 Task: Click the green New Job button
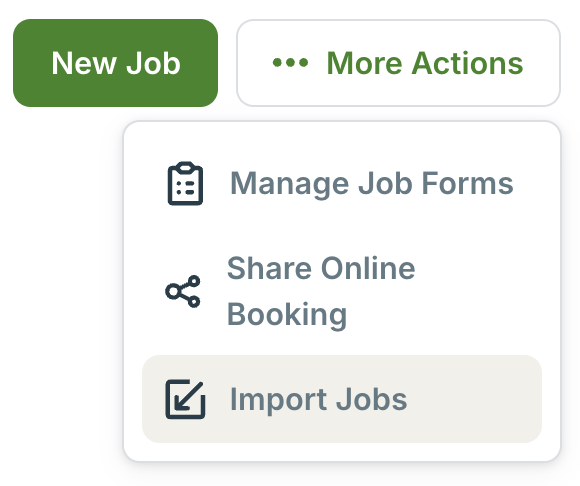click(x=115, y=63)
